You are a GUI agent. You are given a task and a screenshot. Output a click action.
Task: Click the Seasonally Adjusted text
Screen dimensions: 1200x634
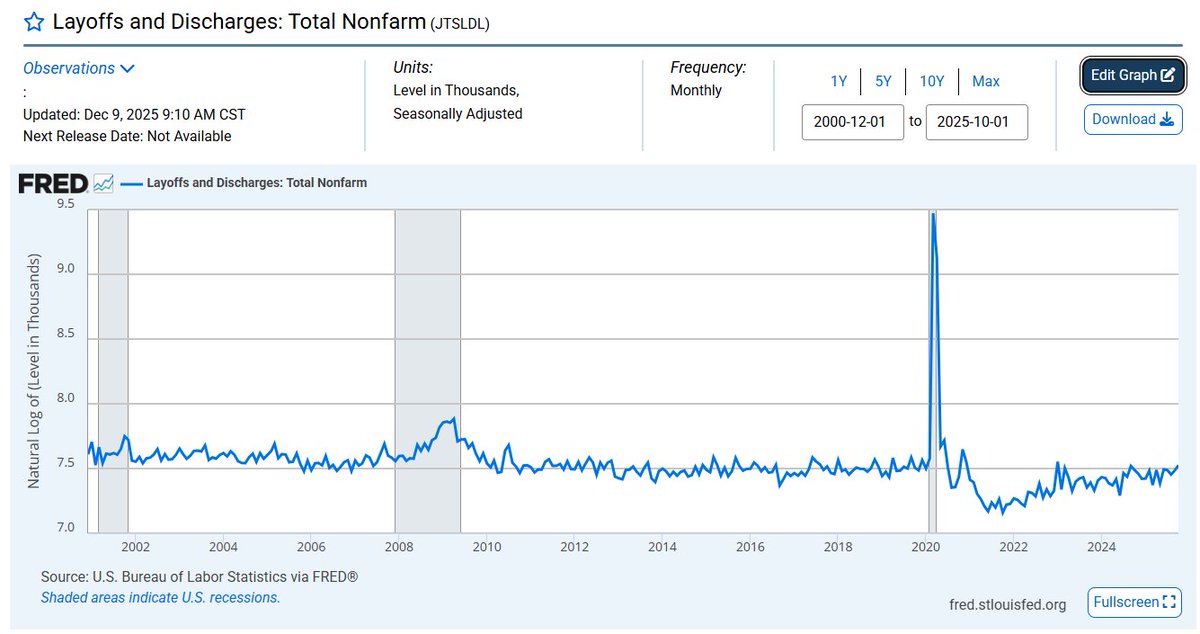[x=458, y=114]
